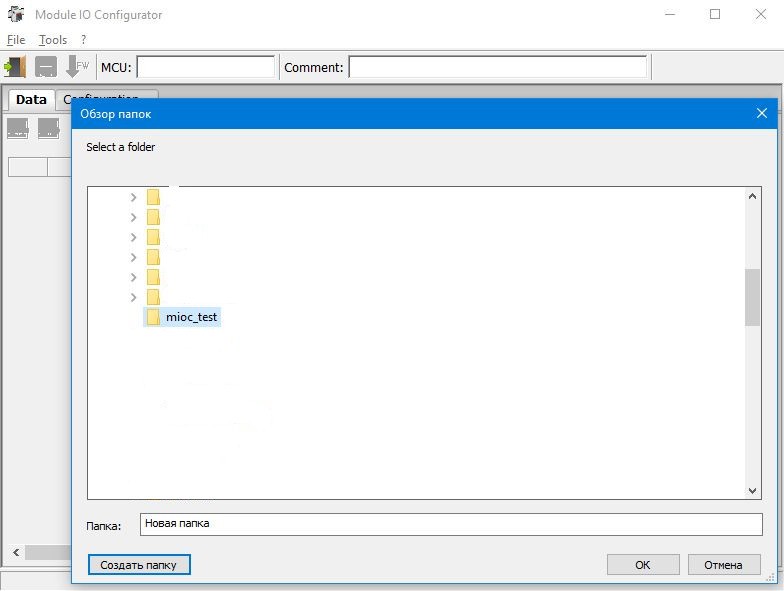Click the FW download arrow icon
Screen dimensions: 784x591
pos(77,66)
